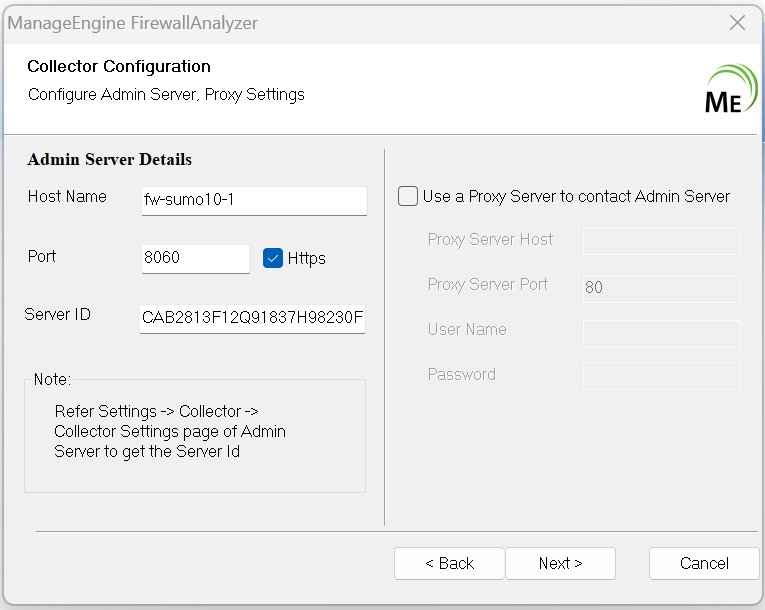The width and height of the screenshot is (765, 610).
Task: Focus the Port field showing 8060
Action: [x=196, y=258]
